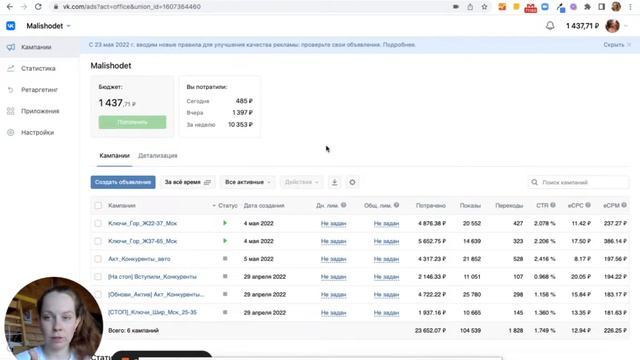Click Создать объявление button
Viewport: 640px width, 360px height.
pyautogui.click(x=123, y=182)
